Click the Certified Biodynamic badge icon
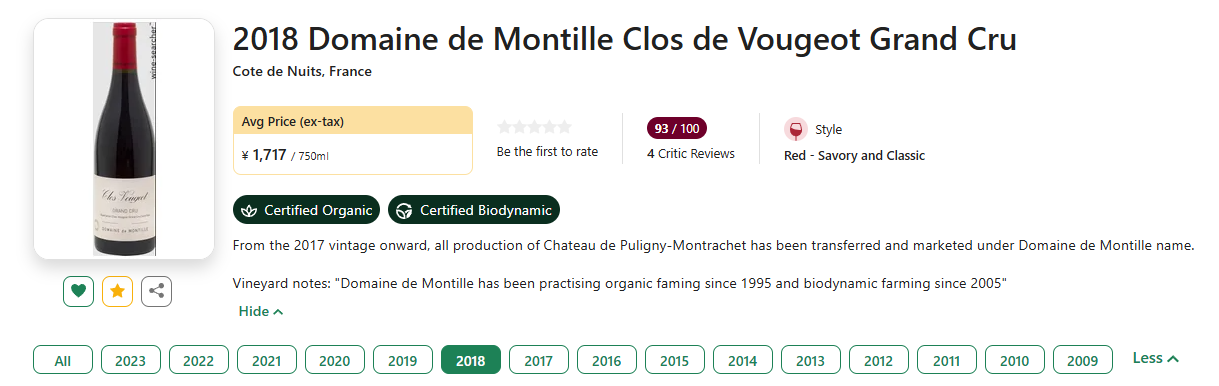This screenshot has height=386, width=1219. [x=404, y=211]
